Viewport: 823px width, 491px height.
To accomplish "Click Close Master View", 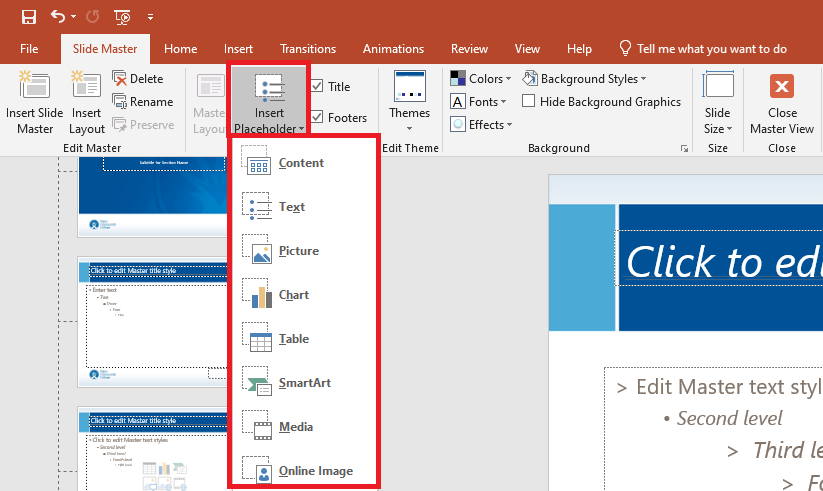I will pos(782,102).
